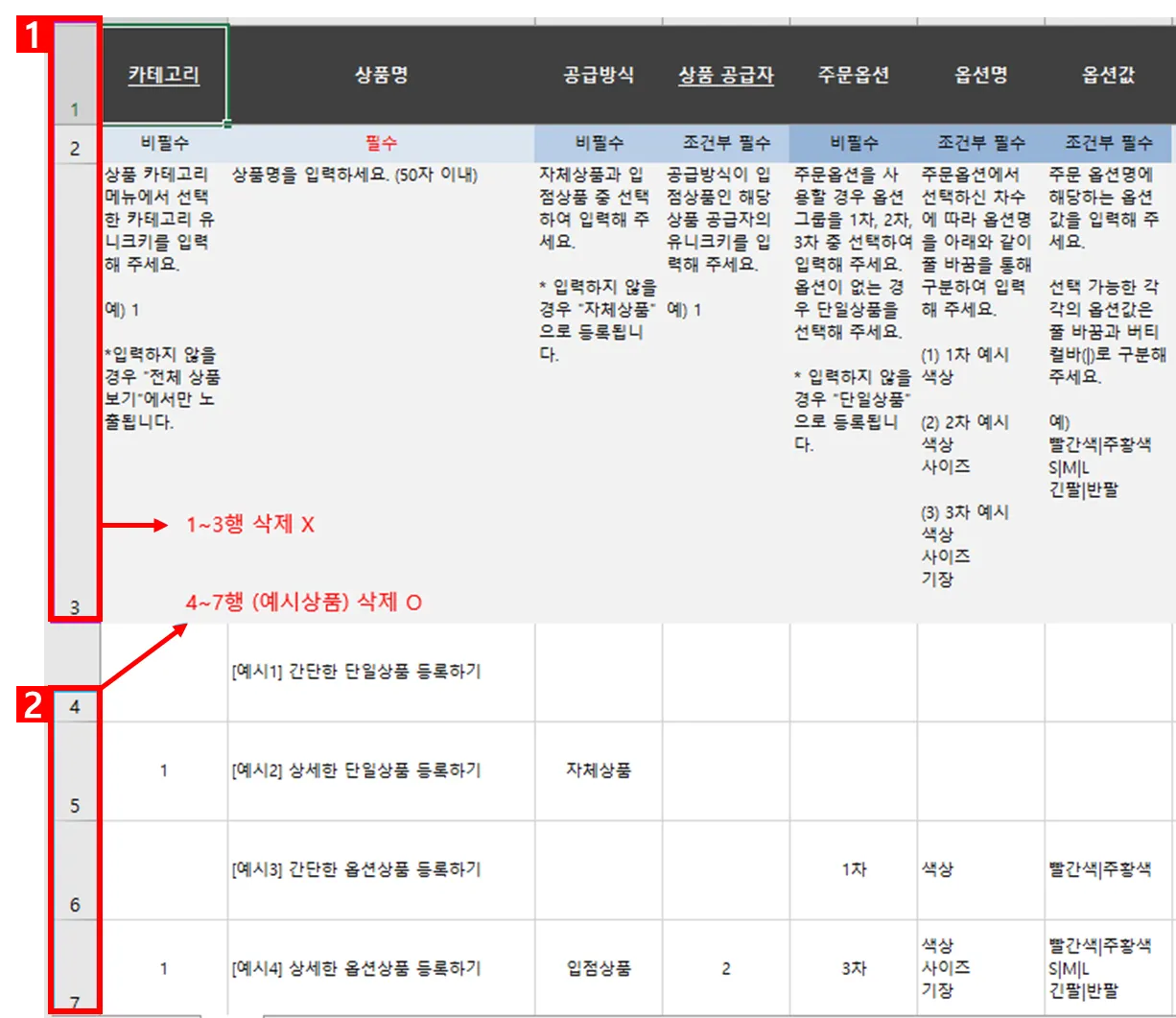This screenshot has width=1176, height=1018.
Task: Click 비필수 cell under 공급방식
Action: click(599, 145)
